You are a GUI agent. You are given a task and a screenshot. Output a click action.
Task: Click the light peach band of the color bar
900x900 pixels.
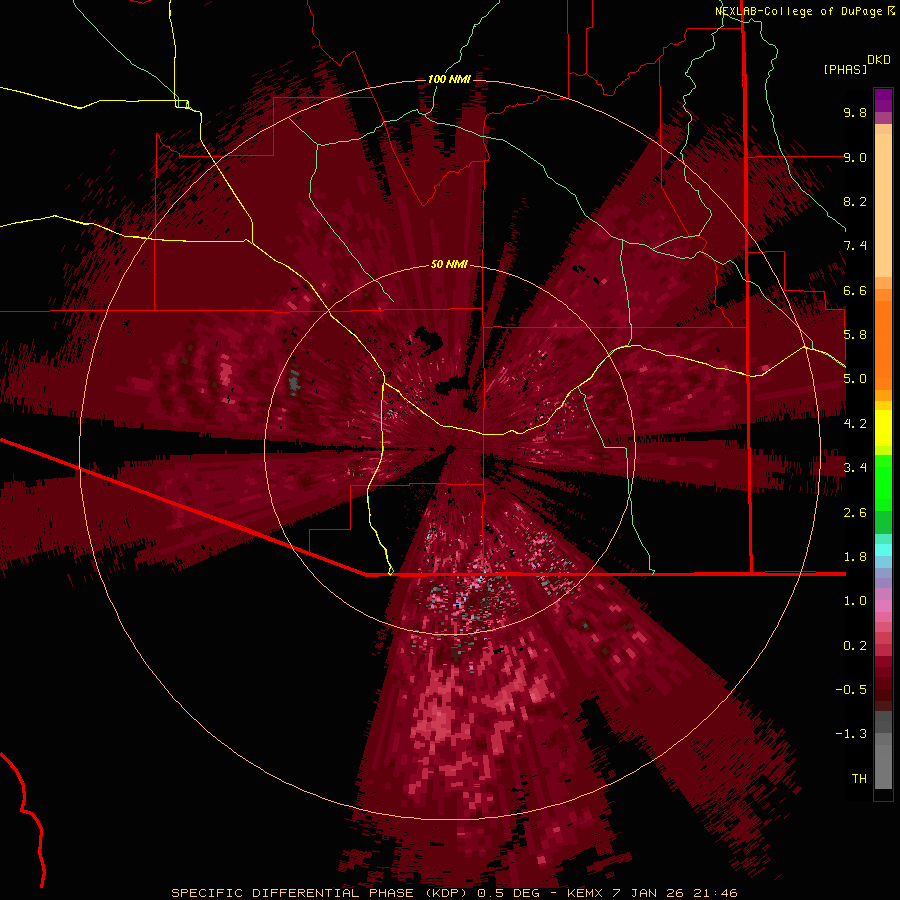pos(883,205)
